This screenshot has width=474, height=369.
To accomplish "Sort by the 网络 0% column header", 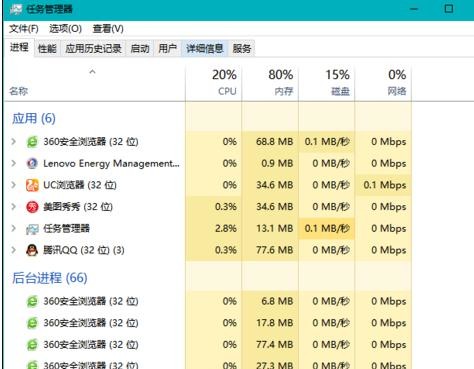I will point(383,83).
